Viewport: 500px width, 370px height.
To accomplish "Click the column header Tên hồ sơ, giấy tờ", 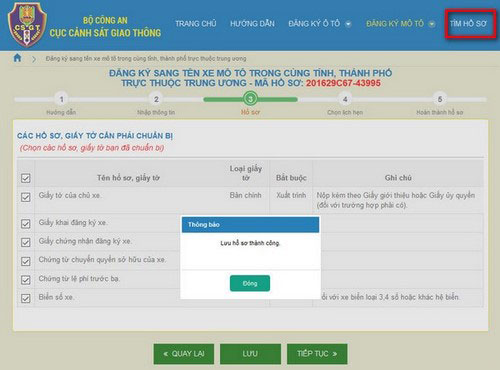I will point(128,178).
